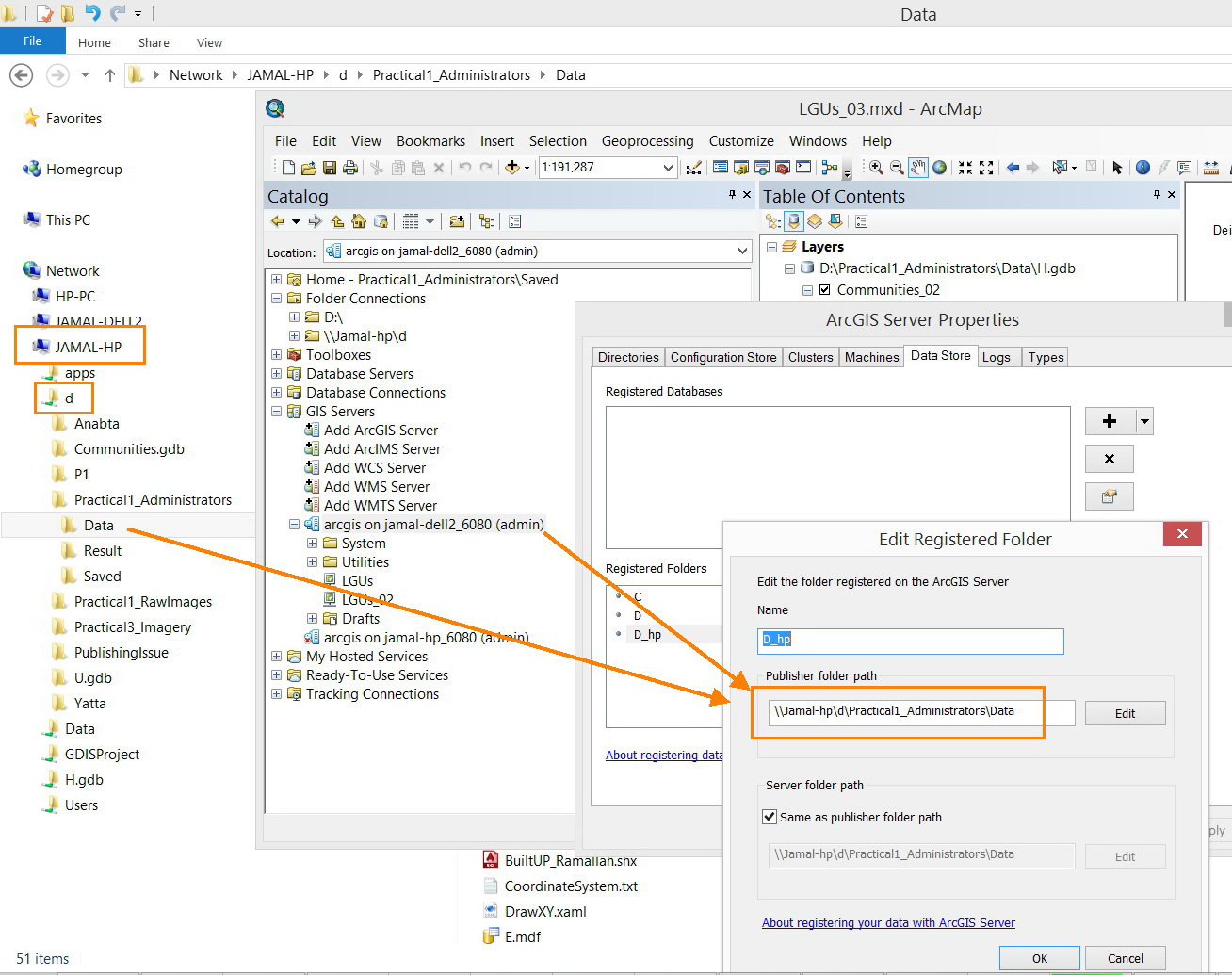Select the Zoom Out tool
The height and width of the screenshot is (975, 1232).
tap(897, 168)
